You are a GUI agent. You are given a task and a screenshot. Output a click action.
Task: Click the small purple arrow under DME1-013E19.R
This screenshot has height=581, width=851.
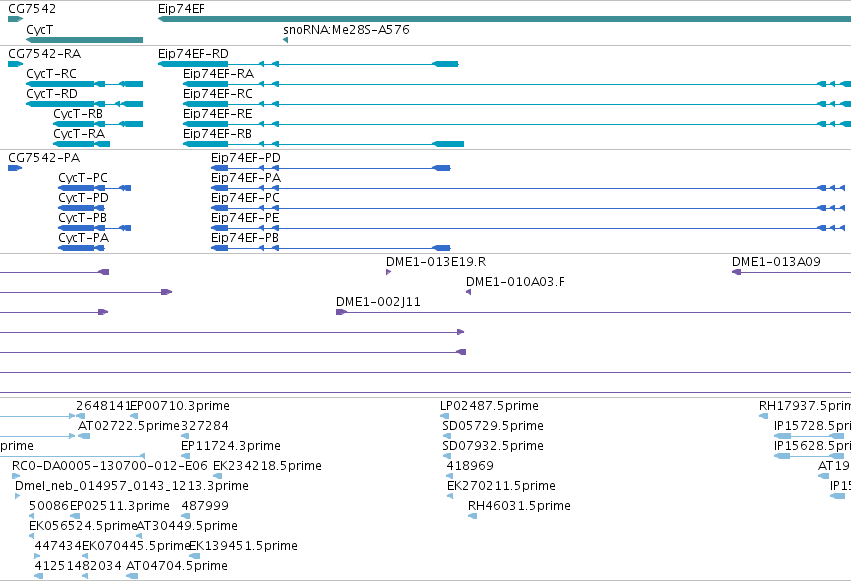pos(388,272)
